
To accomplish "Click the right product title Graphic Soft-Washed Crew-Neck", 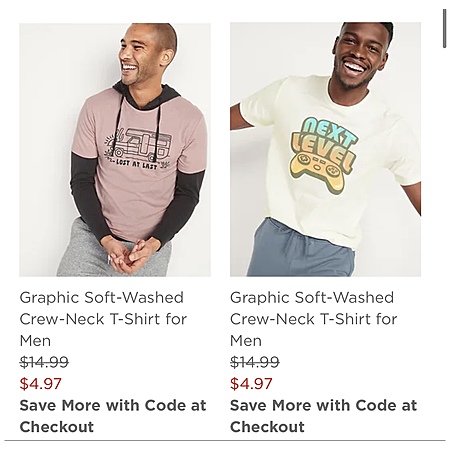I will tap(314, 319).
